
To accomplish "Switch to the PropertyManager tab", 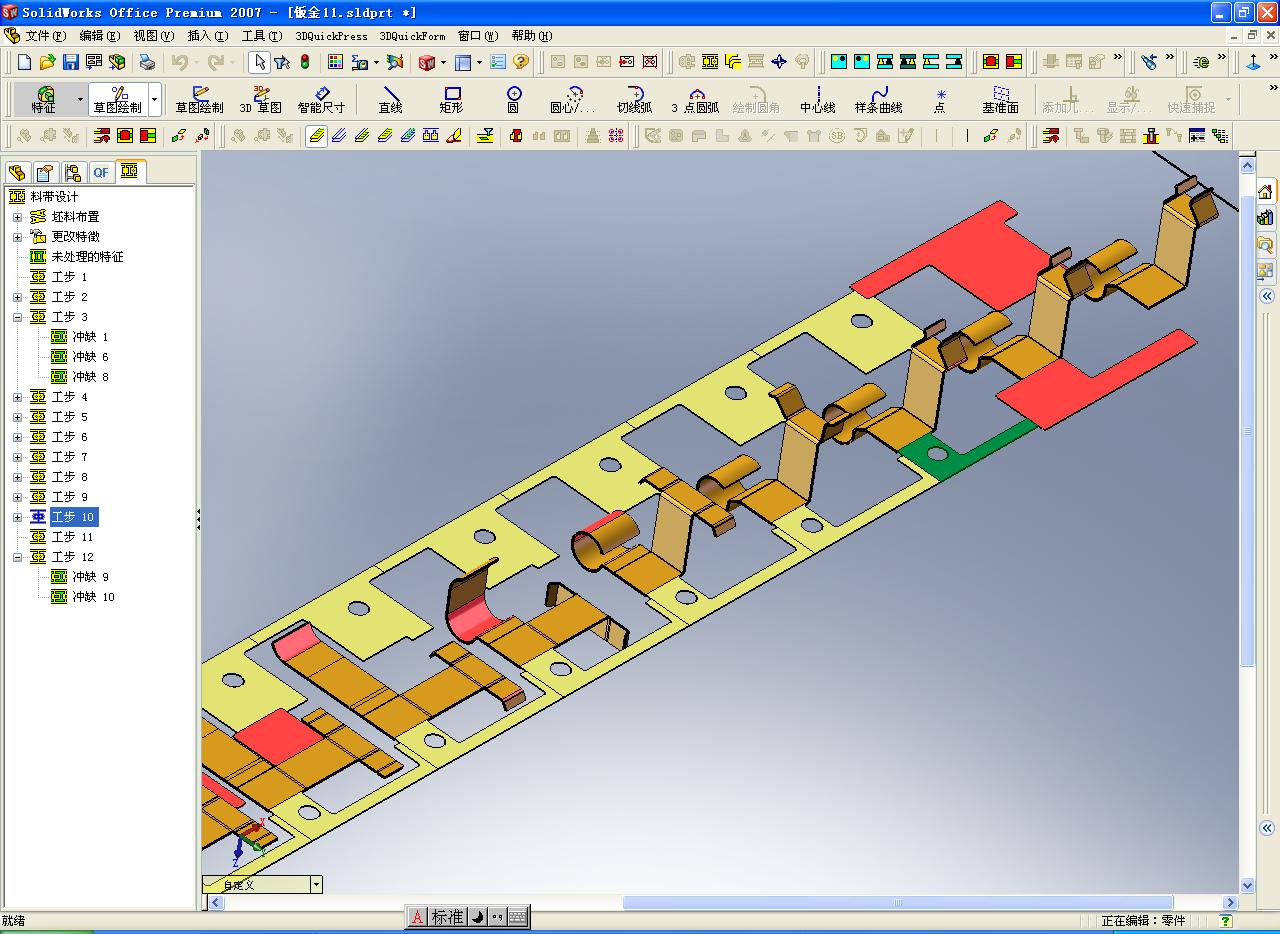I will pos(45,173).
